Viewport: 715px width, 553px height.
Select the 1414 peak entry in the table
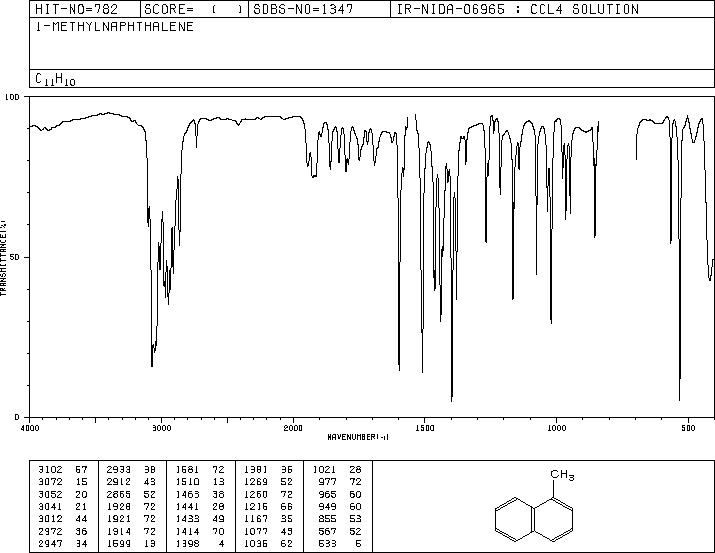(x=200, y=532)
